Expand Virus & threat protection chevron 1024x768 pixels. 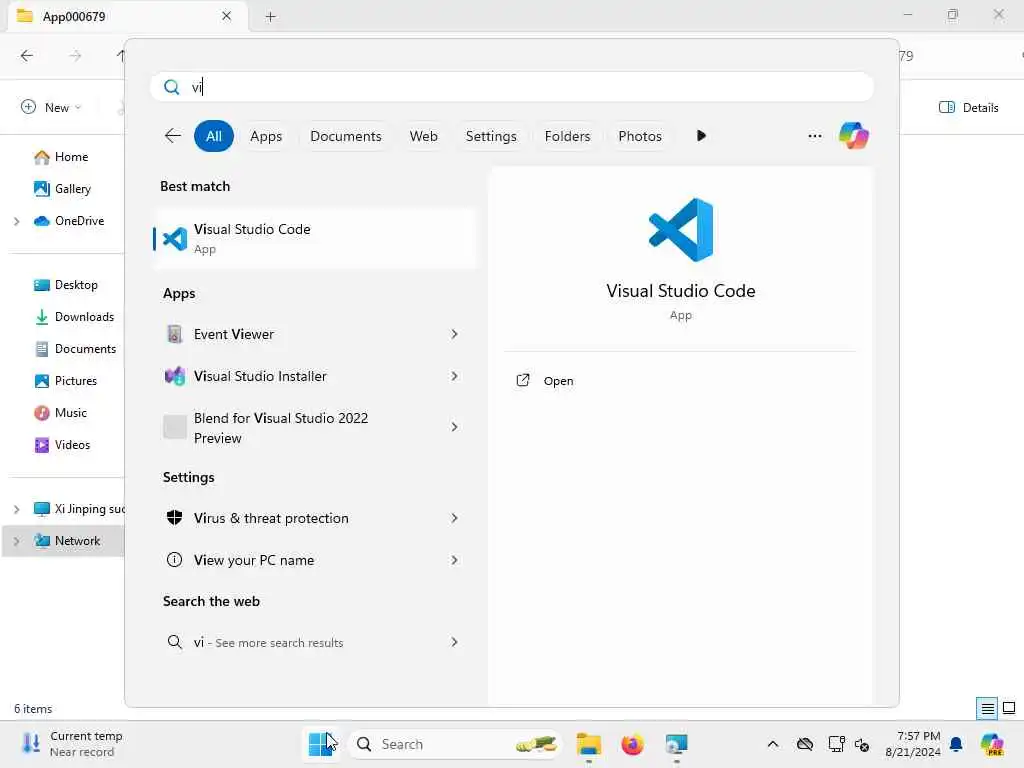click(455, 518)
